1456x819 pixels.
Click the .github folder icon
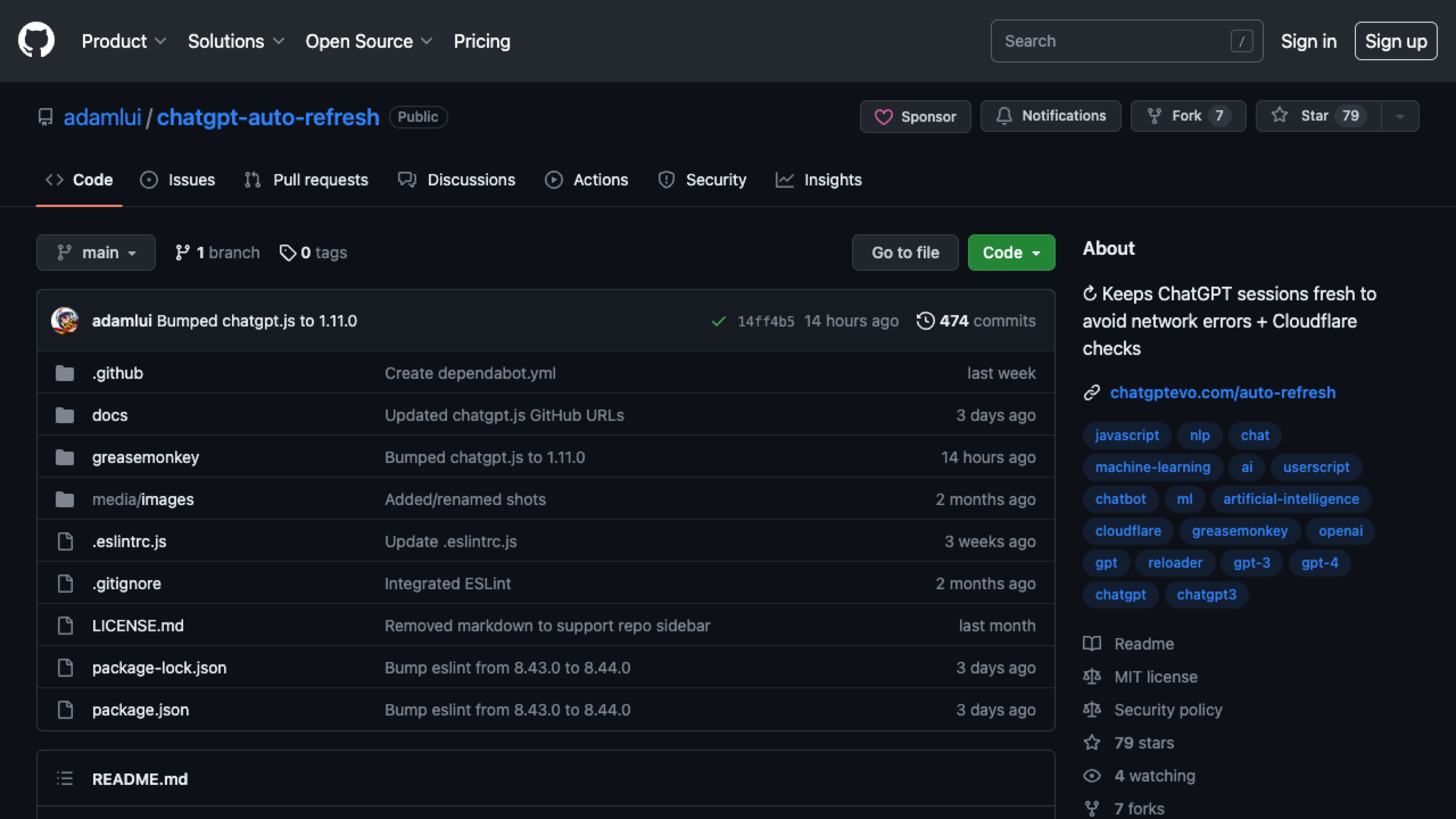click(x=65, y=373)
